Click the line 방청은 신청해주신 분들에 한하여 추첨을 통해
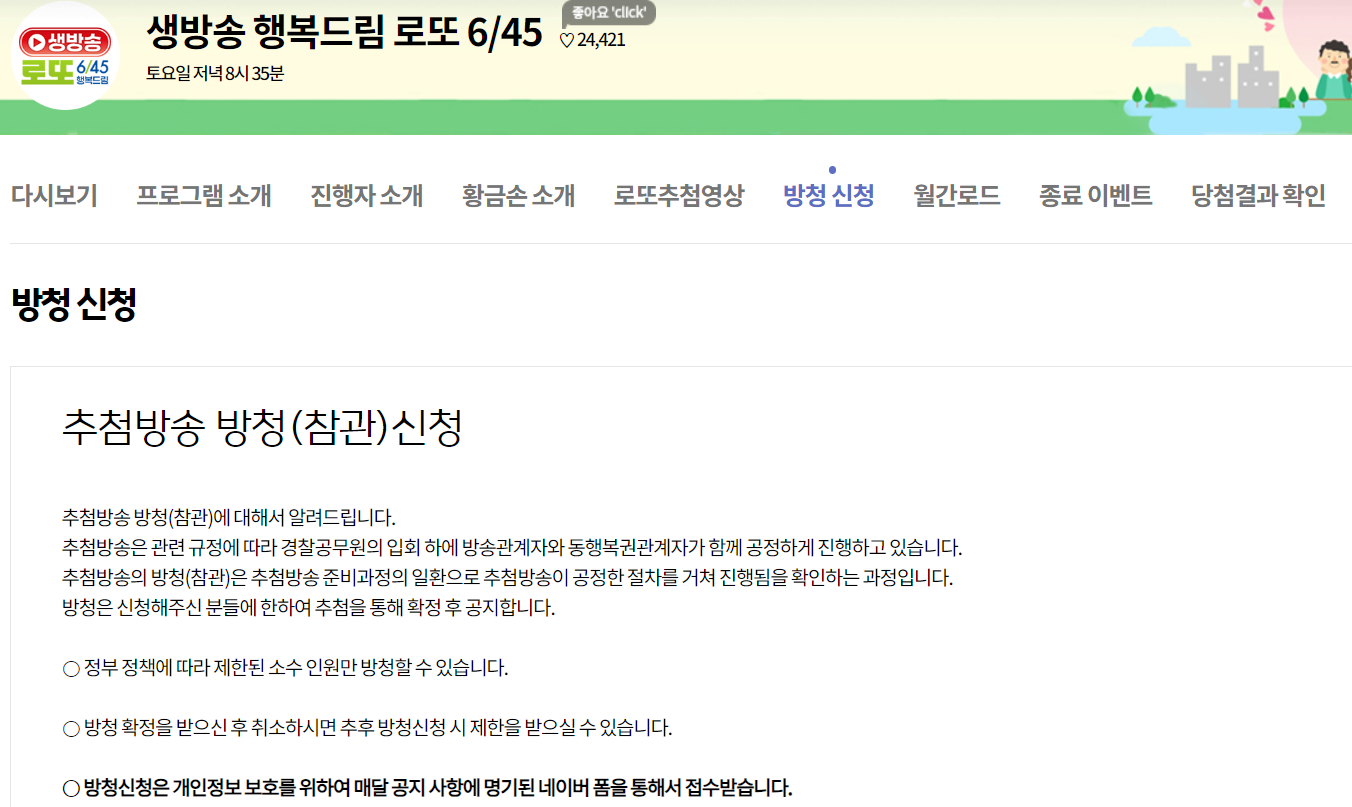The image size is (1352, 807). click(308, 608)
